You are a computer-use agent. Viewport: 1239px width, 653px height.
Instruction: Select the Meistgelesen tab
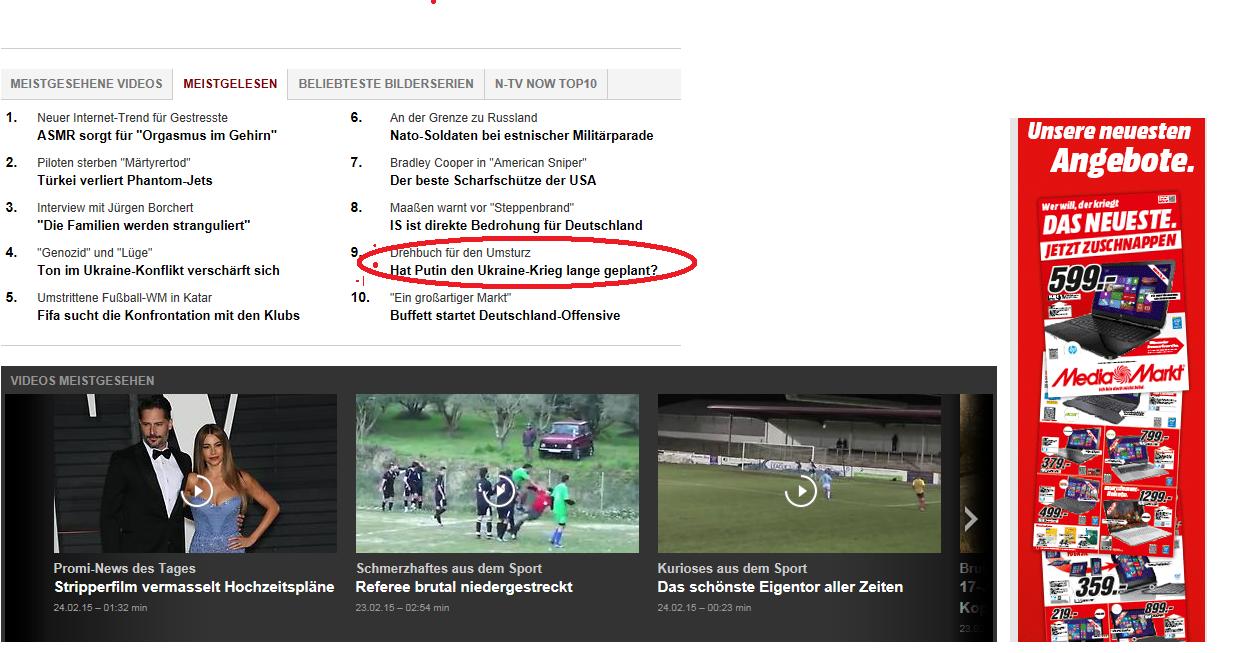coord(230,84)
